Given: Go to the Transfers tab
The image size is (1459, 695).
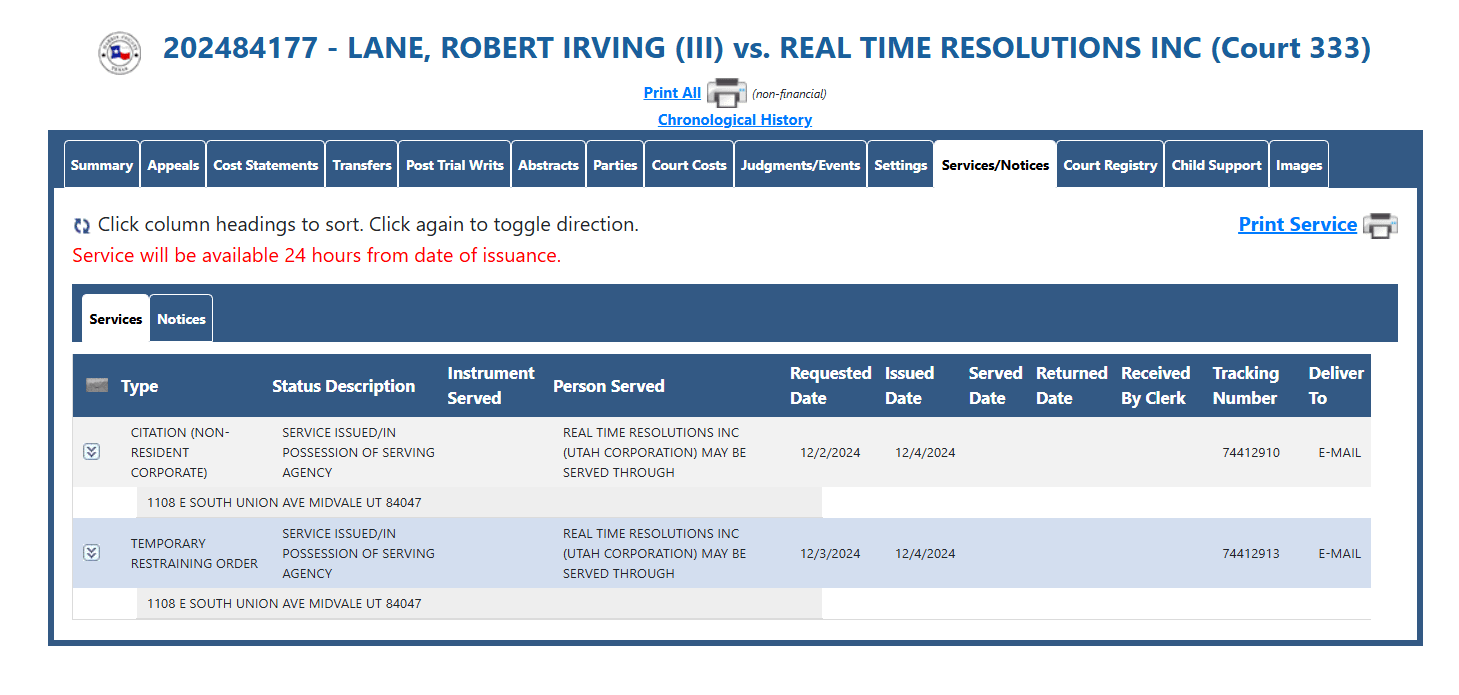Looking at the screenshot, I should click(x=362, y=165).
